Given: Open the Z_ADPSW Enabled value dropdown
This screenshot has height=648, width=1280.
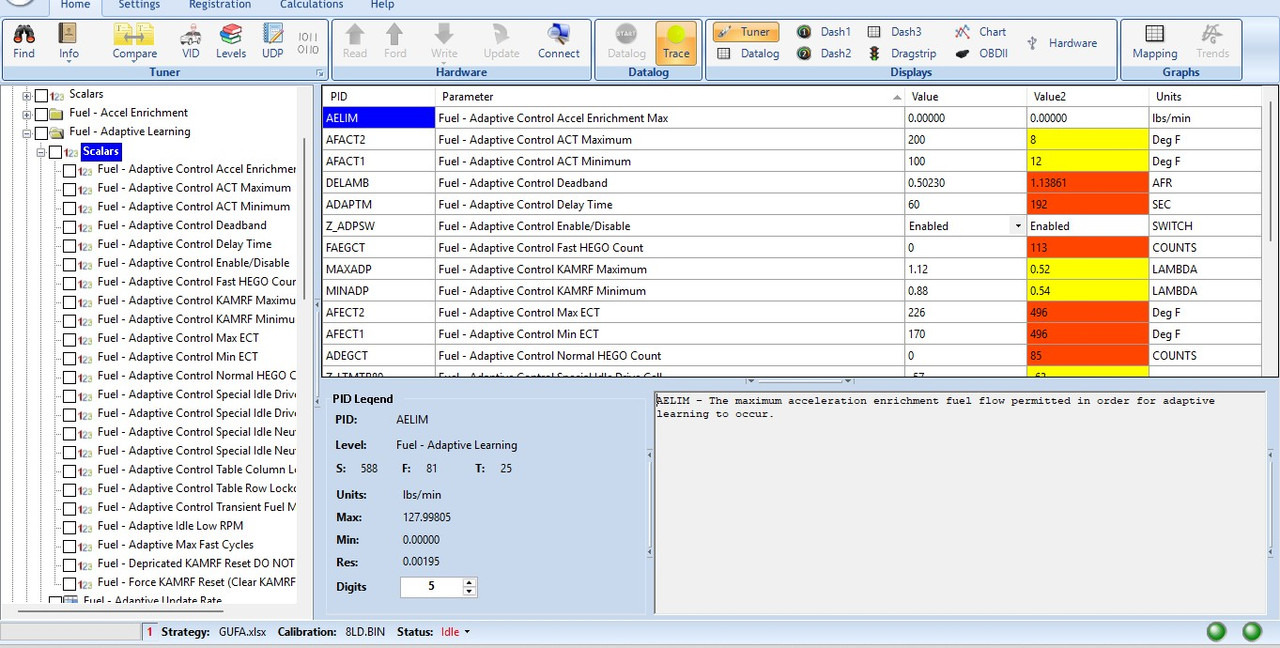Looking at the screenshot, I should (x=1018, y=227).
